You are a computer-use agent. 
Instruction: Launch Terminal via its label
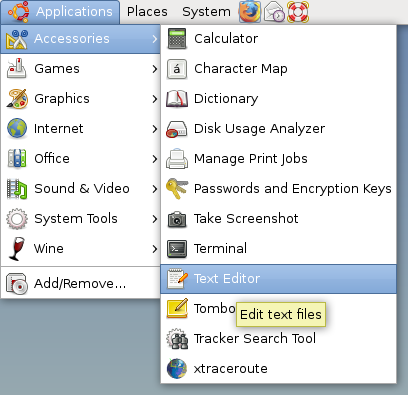[220, 249]
